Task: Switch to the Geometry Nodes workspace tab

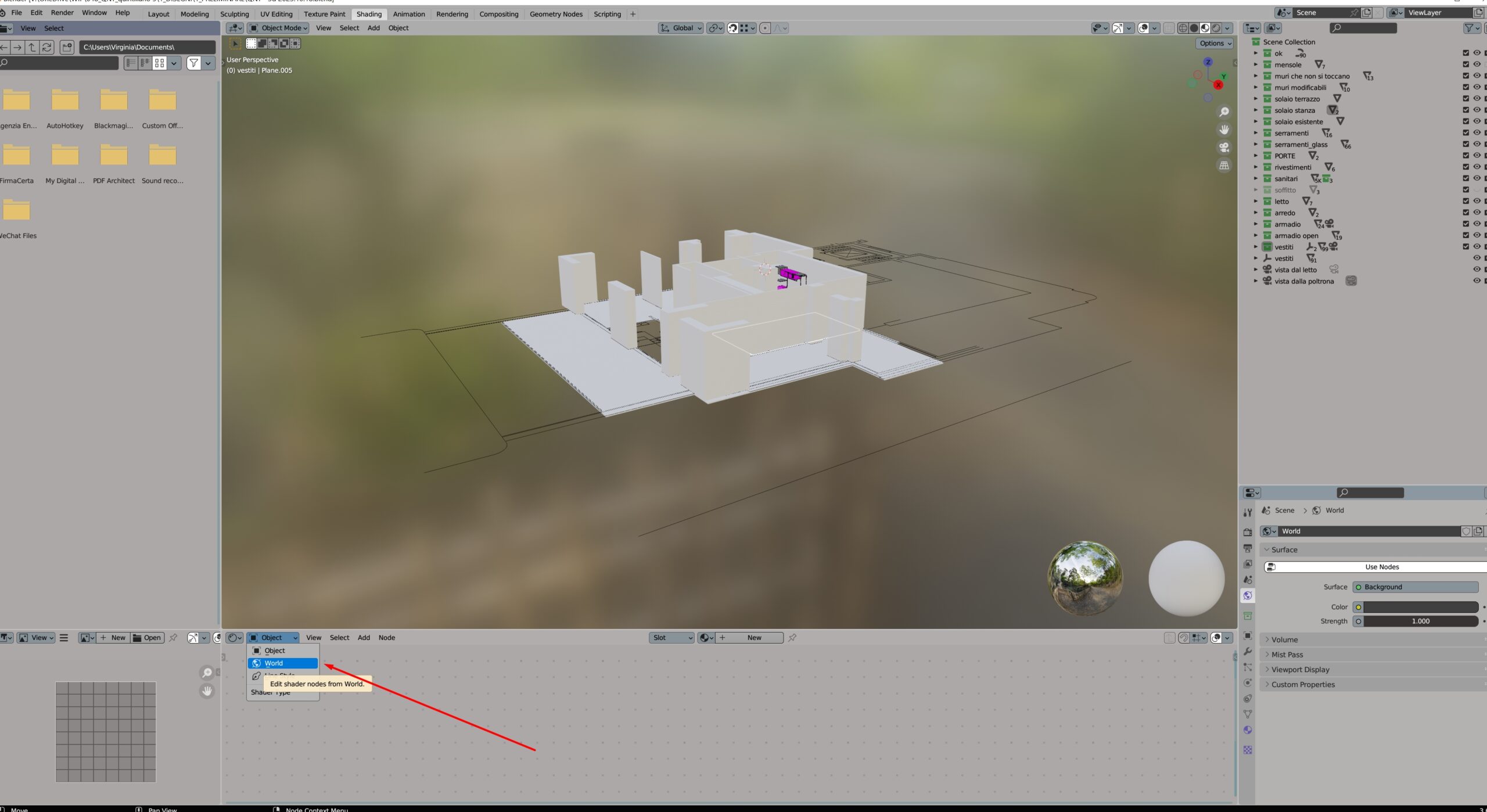Action: [555, 14]
